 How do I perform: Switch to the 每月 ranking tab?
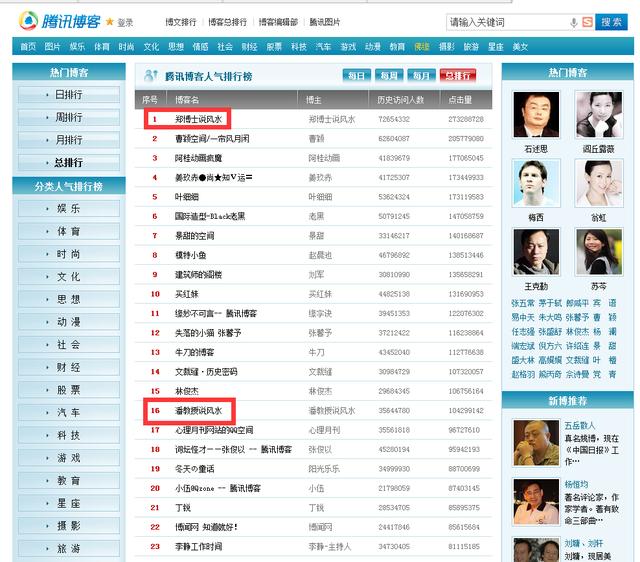[421, 76]
